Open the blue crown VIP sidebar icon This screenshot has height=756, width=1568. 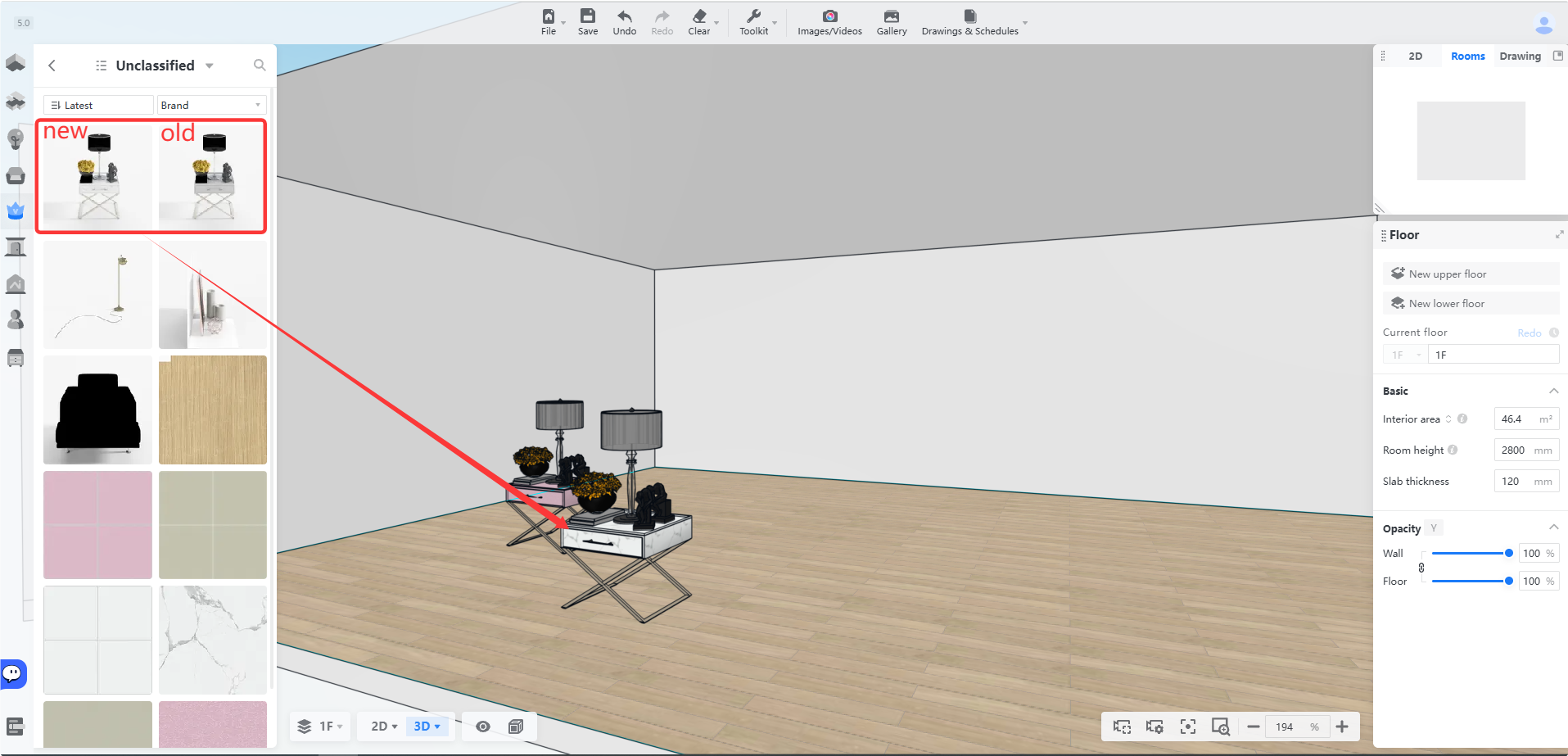pos(16,211)
